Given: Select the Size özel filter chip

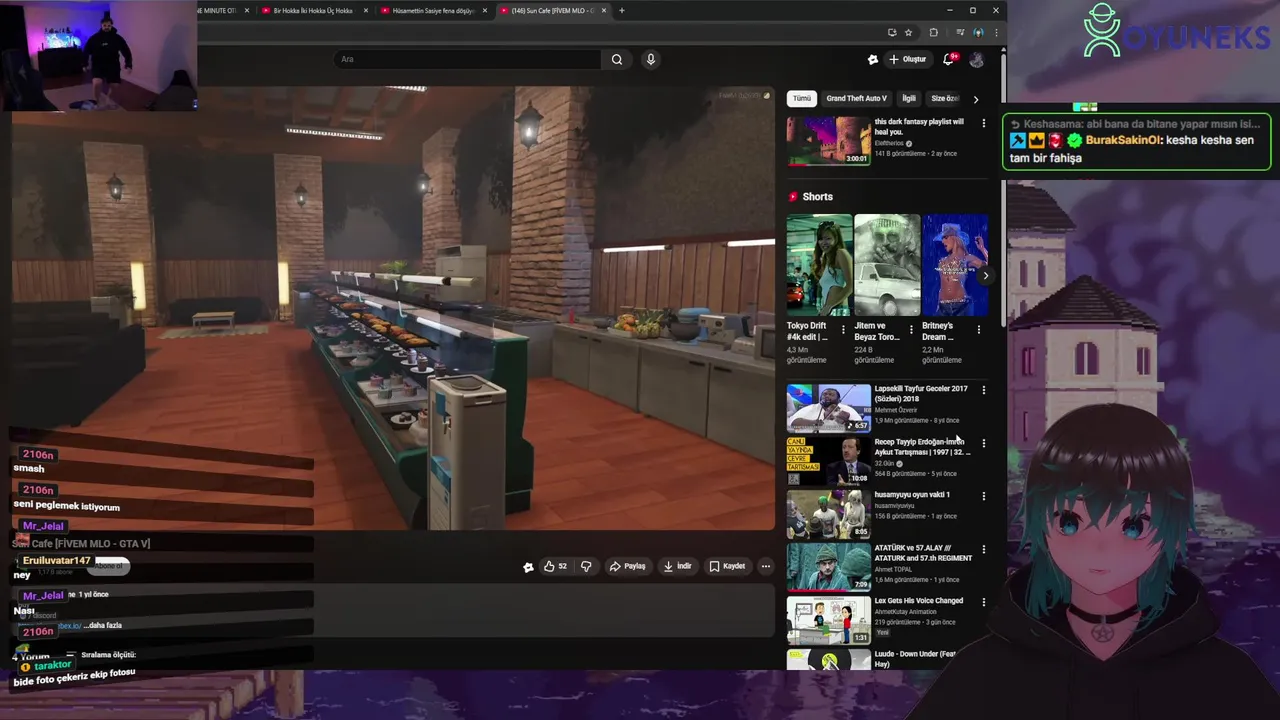Looking at the screenshot, I should point(944,98).
